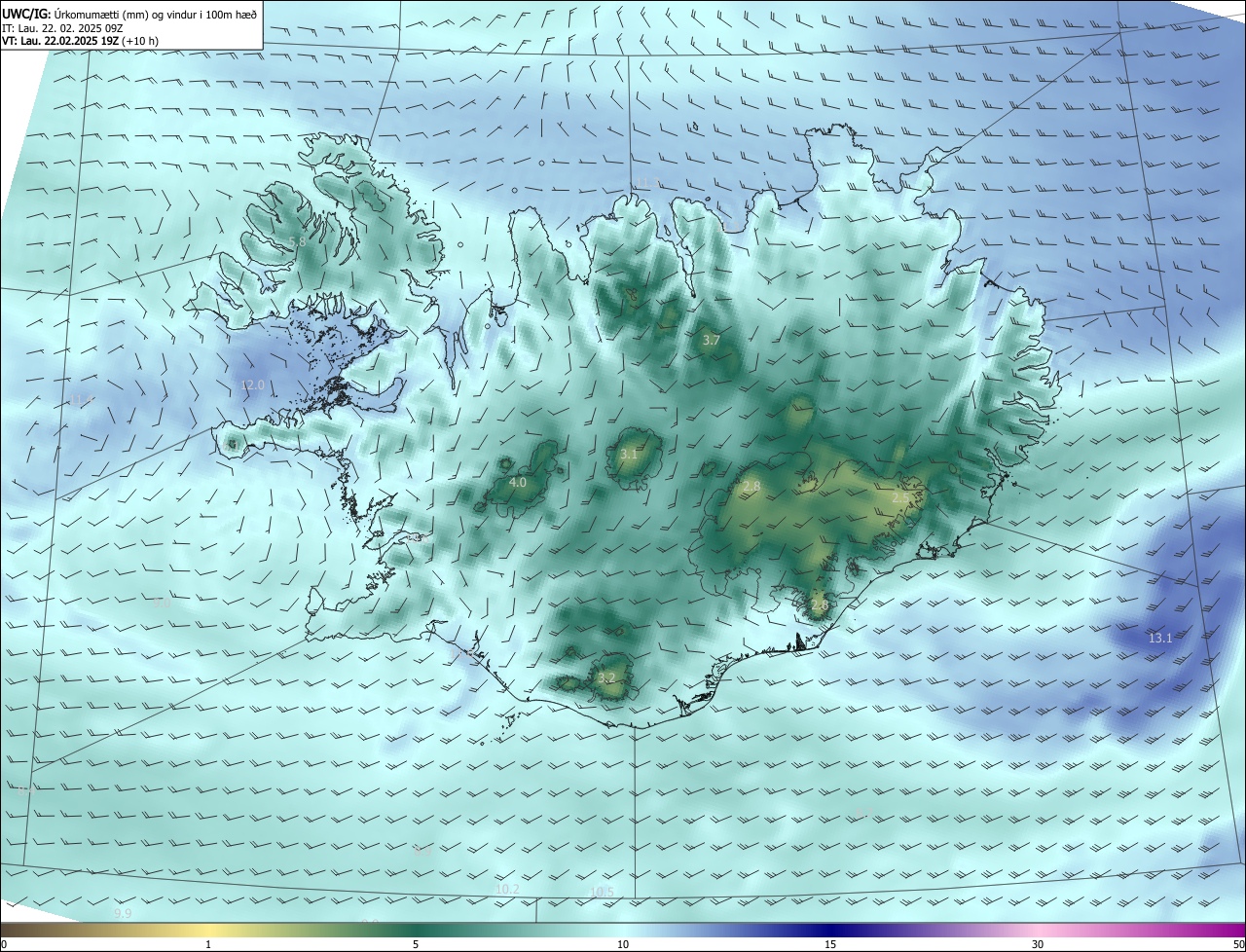This screenshot has height=952, width=1246.
Task: Click the '4.0' value label on the map
Action: tap(518, 482)
